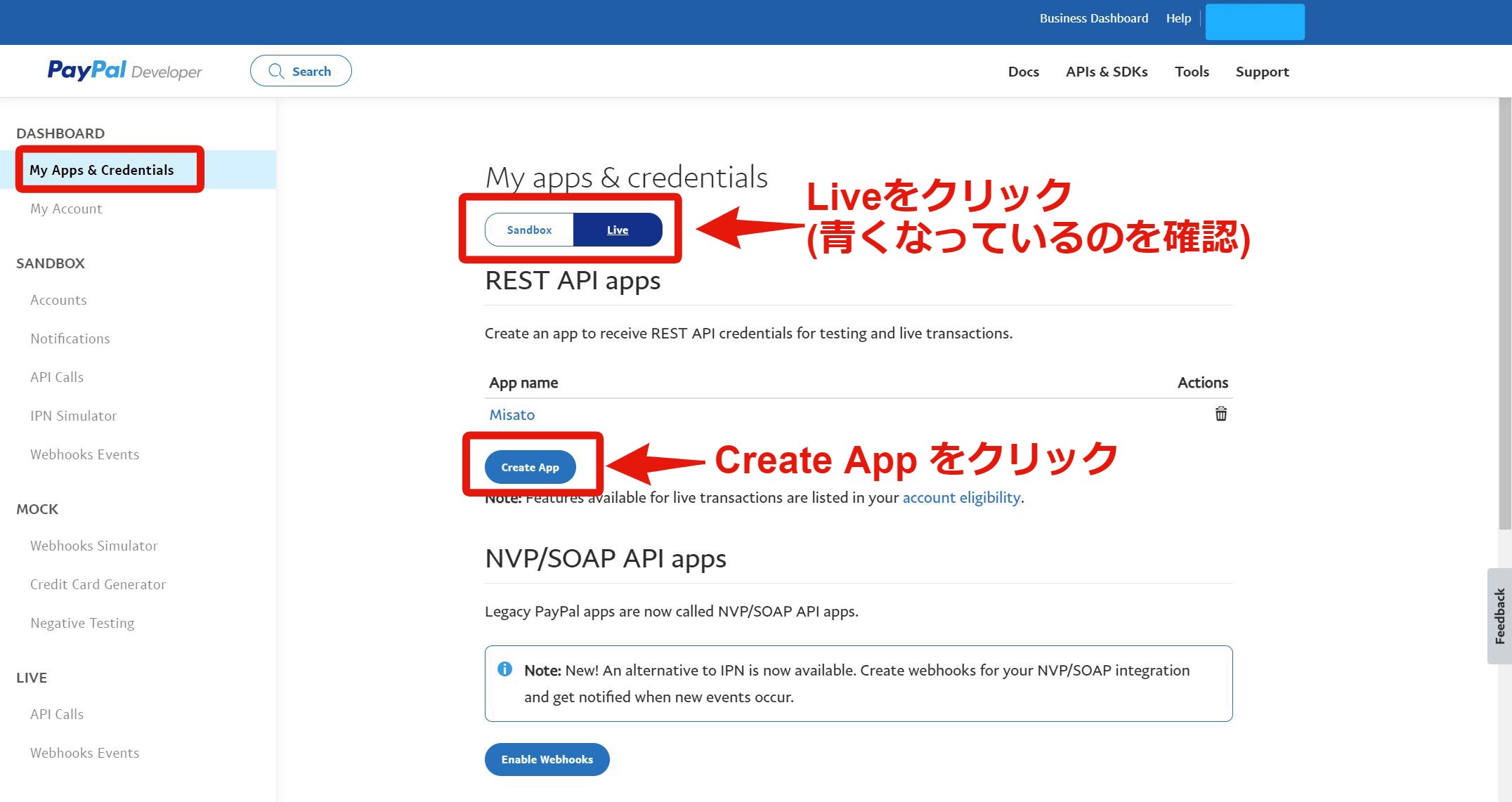Open Sandbox Notifications

[x=70, y=338]
